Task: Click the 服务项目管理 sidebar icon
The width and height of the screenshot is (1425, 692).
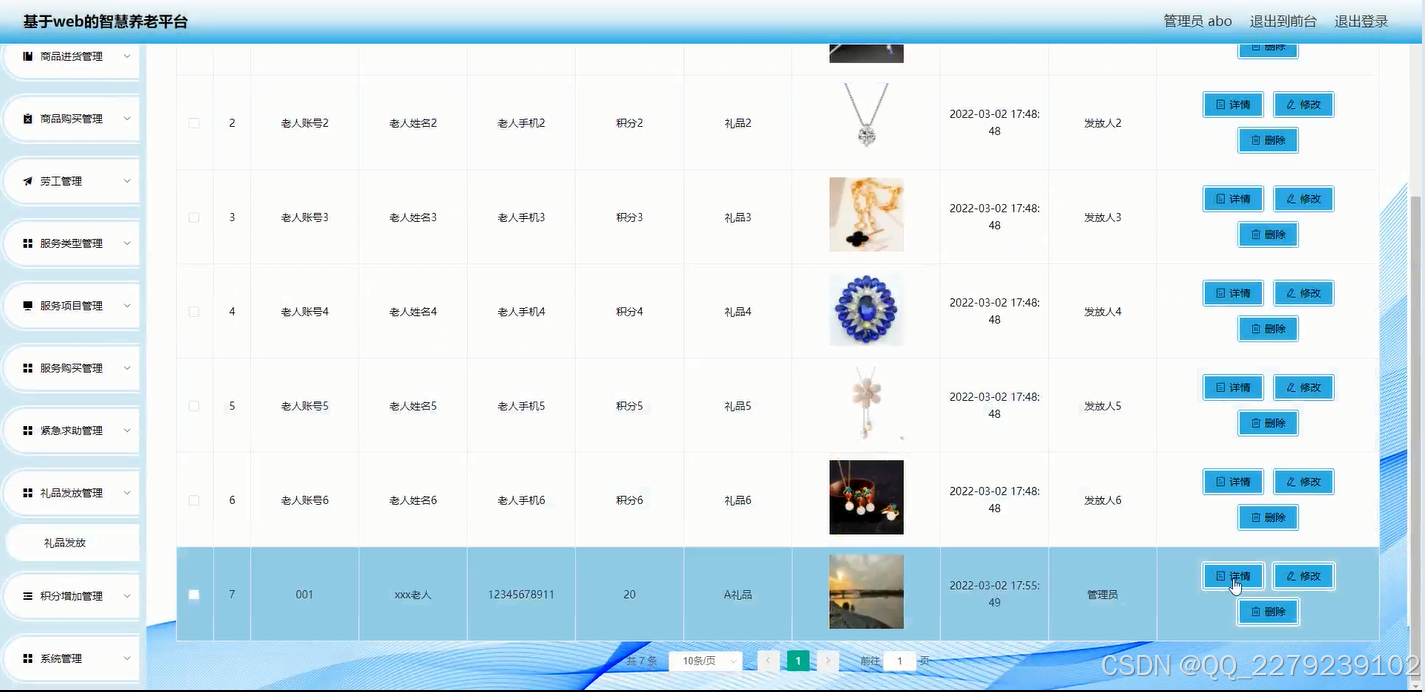Action: tap(29, 305)
